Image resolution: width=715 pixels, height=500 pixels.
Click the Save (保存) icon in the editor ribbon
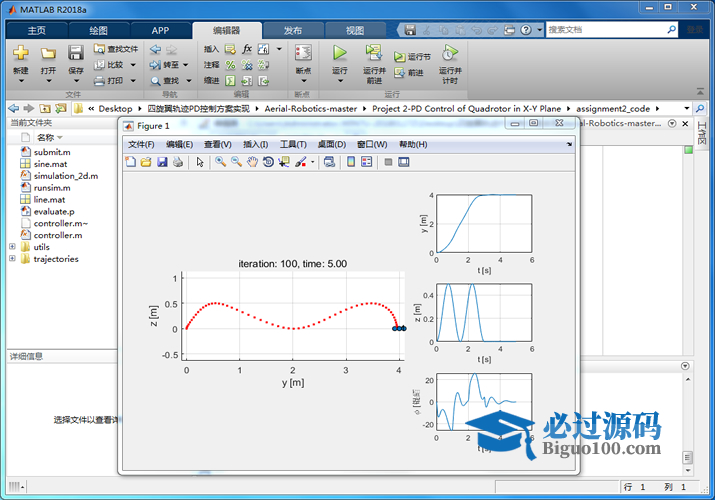[x=76, y=55]
